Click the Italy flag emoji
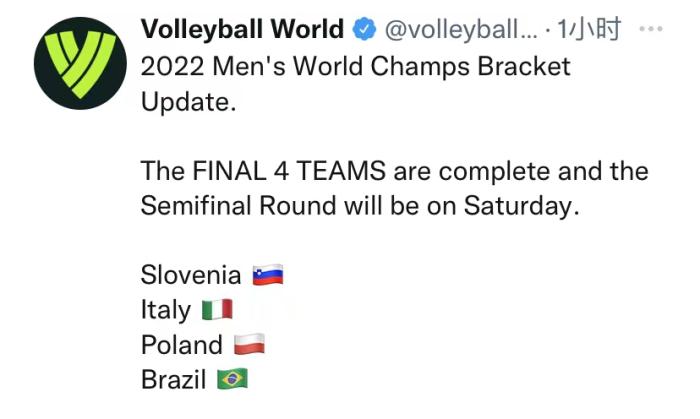The width and height of the screenshot is (700, 419). tap(217, 310)
